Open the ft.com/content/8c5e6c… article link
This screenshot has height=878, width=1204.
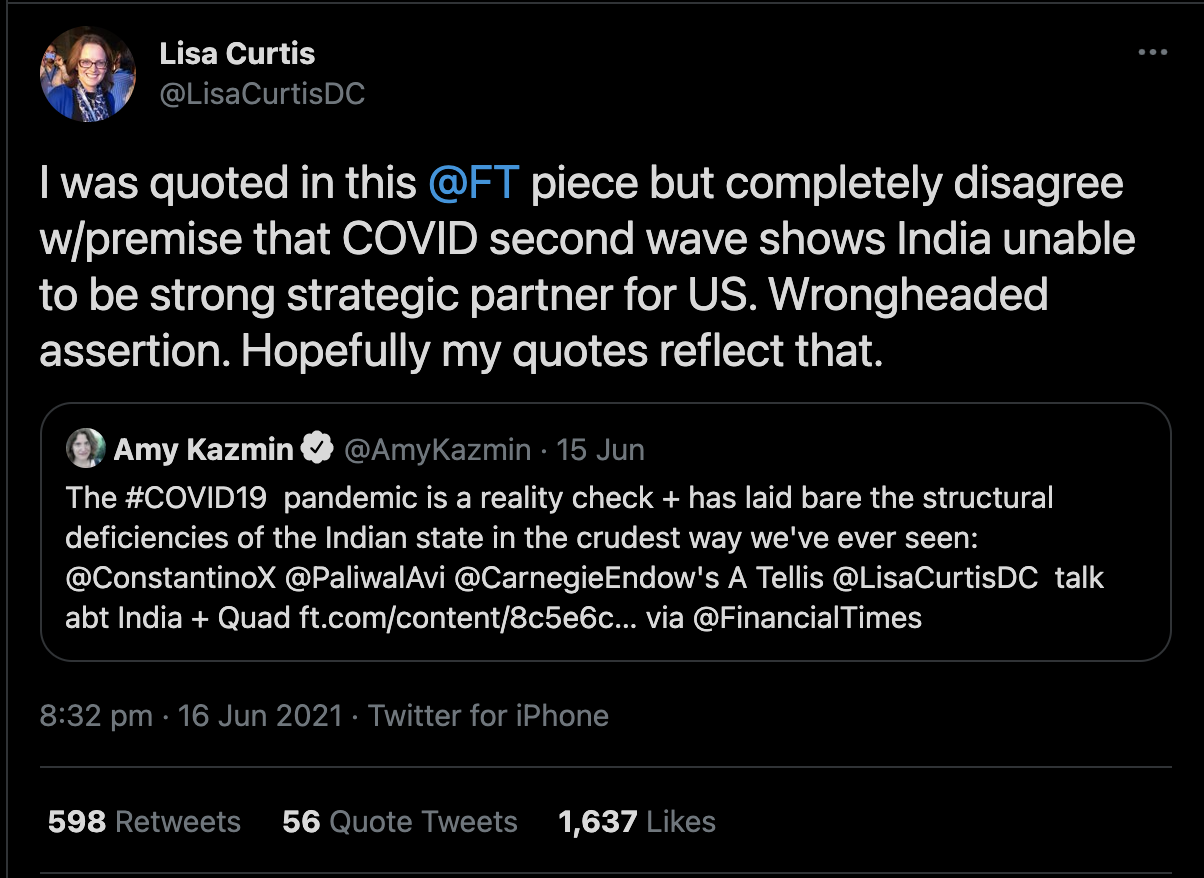469,617
